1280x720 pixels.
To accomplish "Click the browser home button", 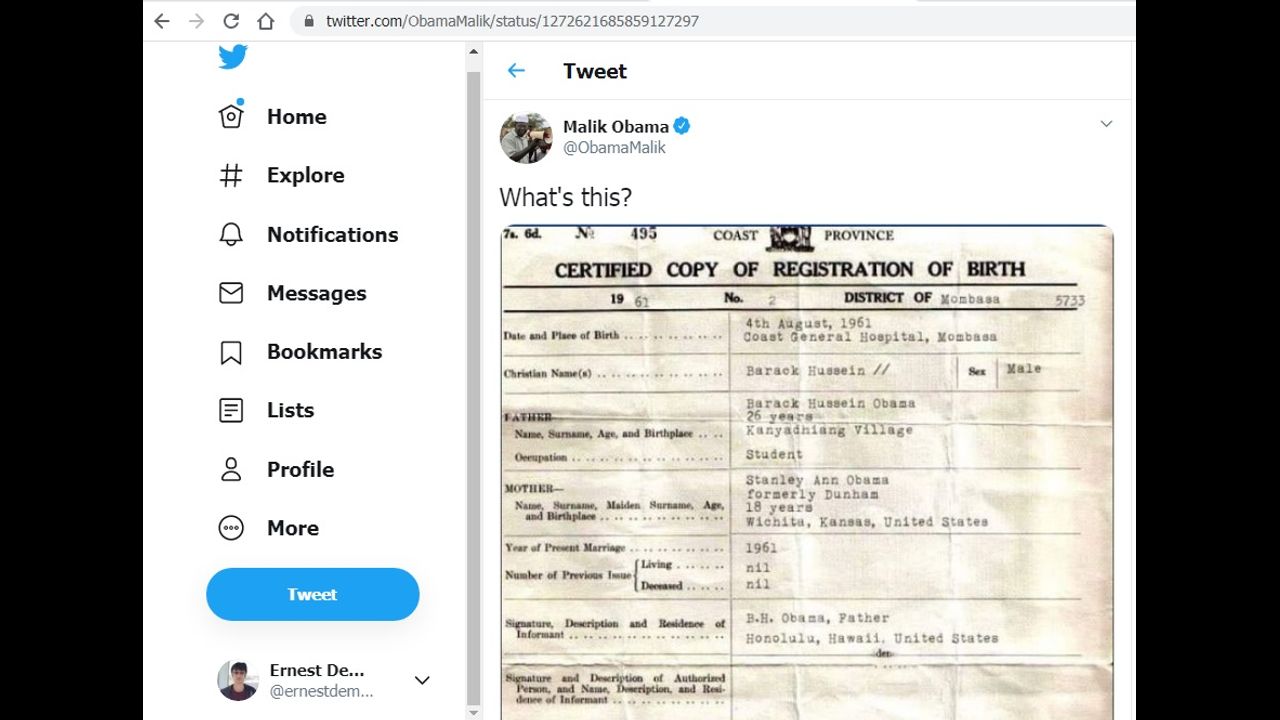I will (265, 21).
